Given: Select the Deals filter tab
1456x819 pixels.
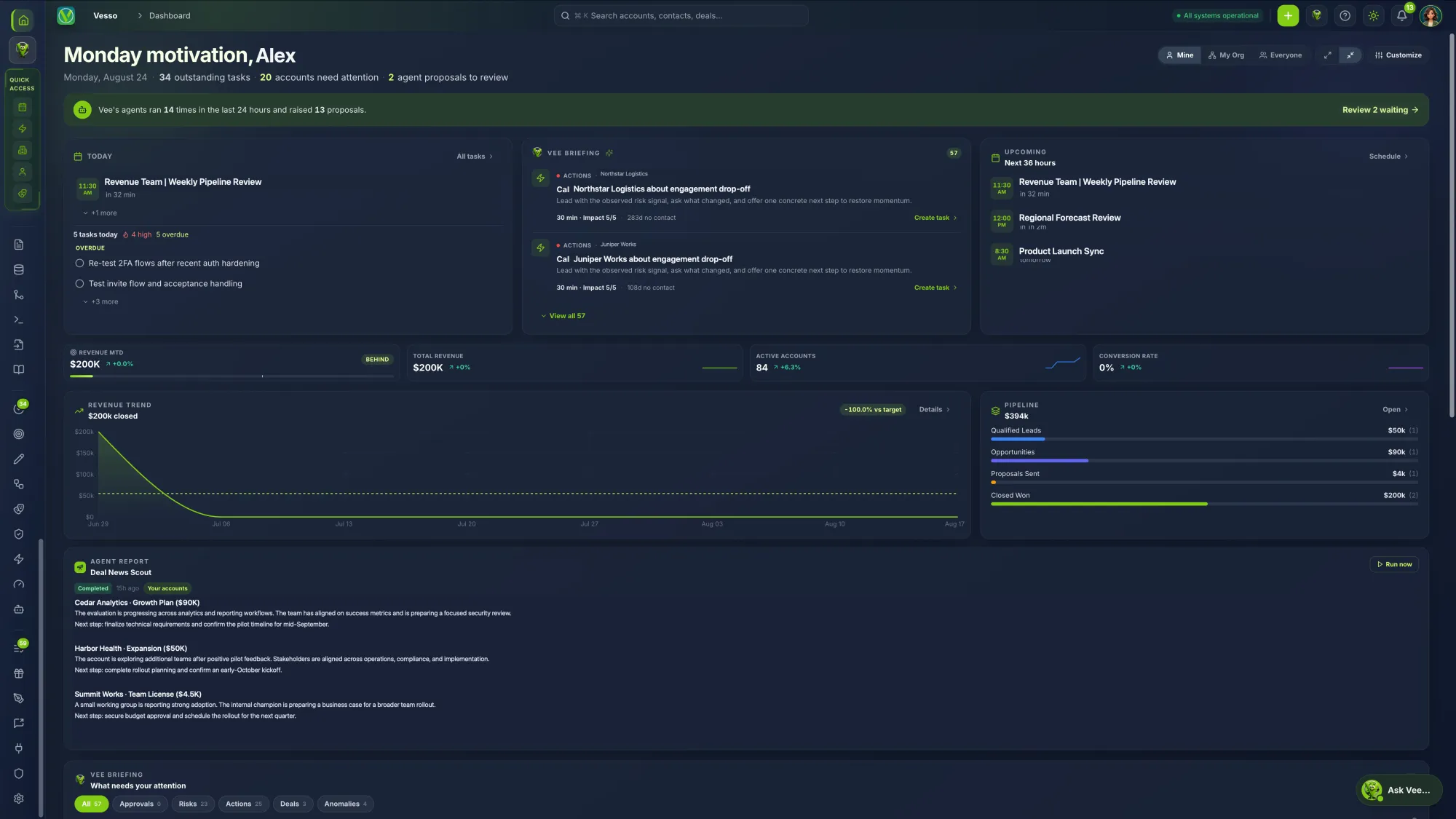Looking at the screenshot, I should [293, 804].
